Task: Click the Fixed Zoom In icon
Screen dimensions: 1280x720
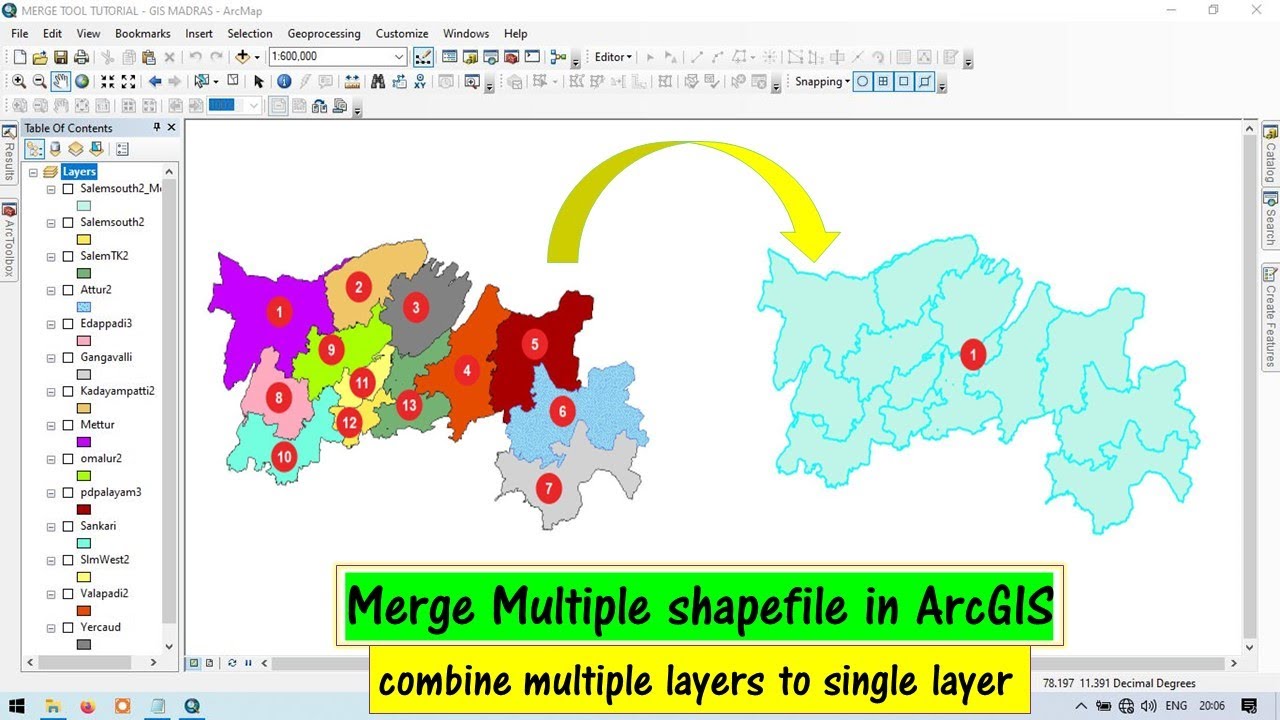Action: pos(108,81)
